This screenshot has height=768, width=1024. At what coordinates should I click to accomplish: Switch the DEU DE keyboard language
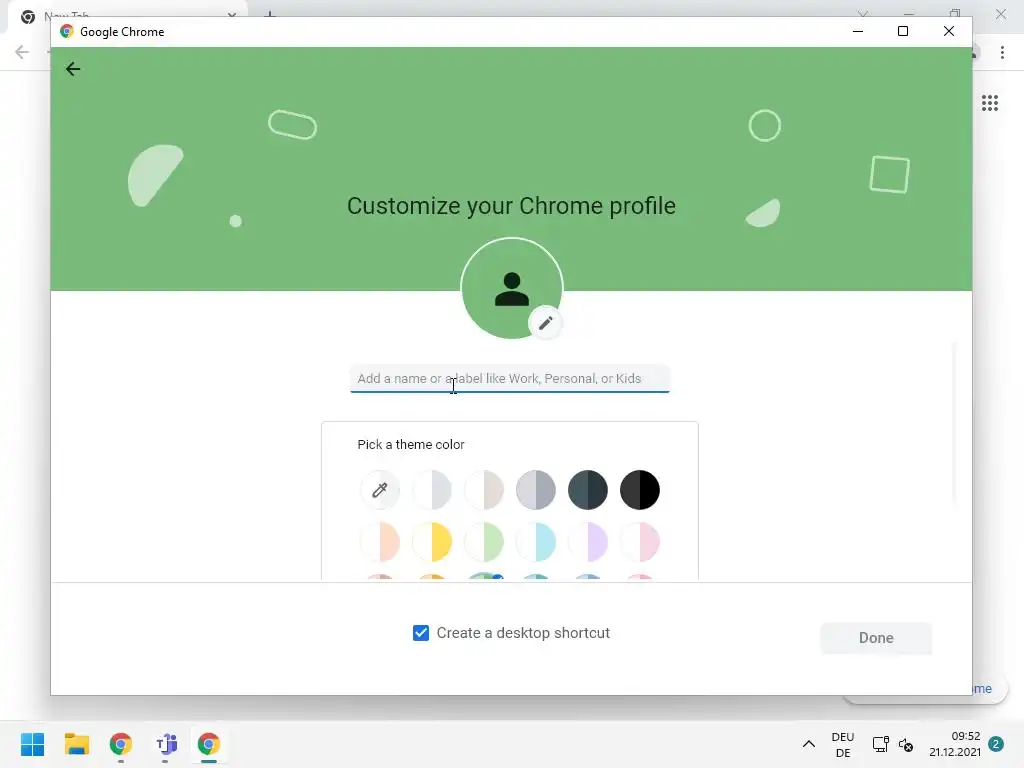click(x=842, y=744)
